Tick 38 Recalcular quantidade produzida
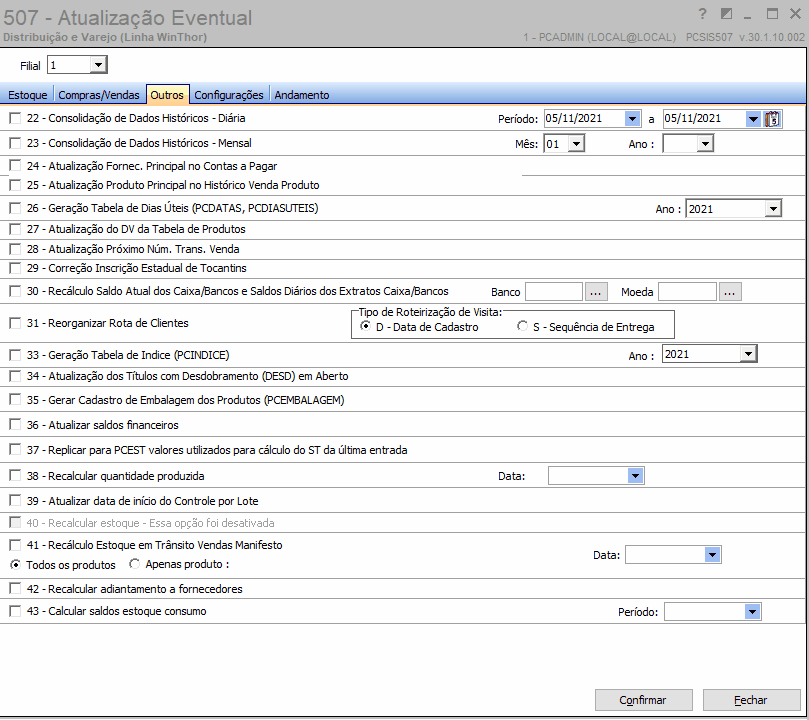Viewport: 809px width, 720px height. [x=15, y=476]
